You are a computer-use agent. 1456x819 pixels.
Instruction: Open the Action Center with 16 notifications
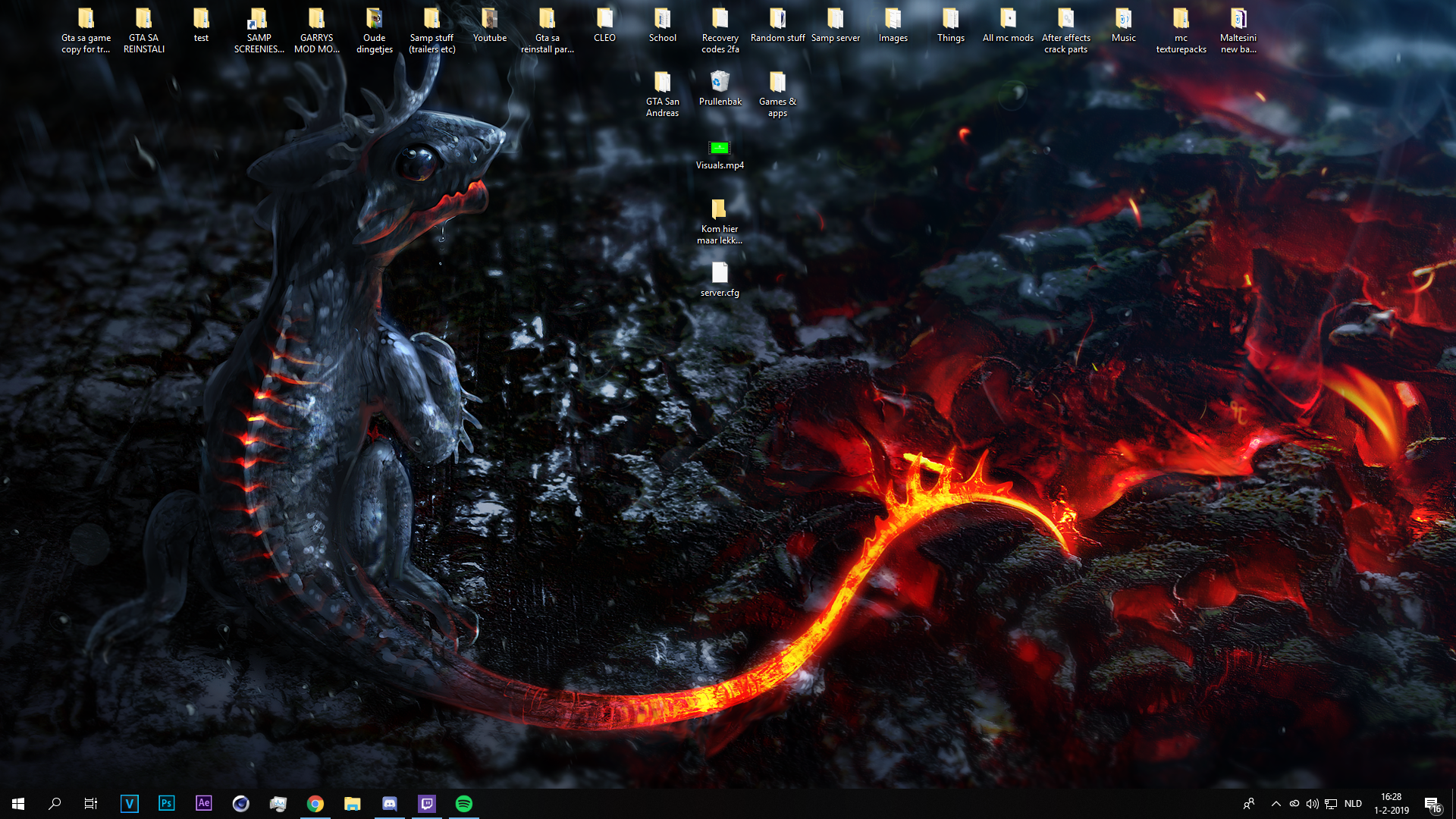1432,804
